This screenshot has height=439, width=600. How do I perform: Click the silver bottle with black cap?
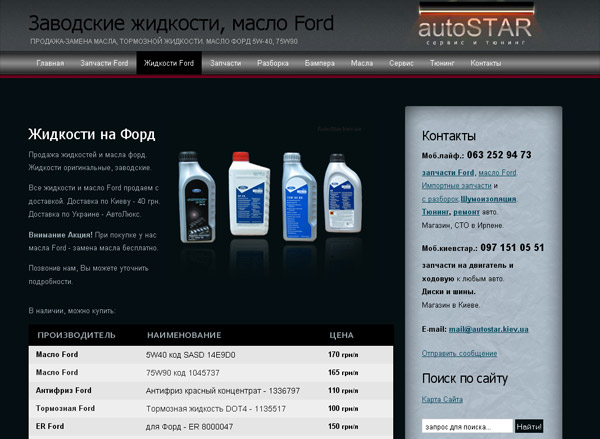click(x=342, y=193)
